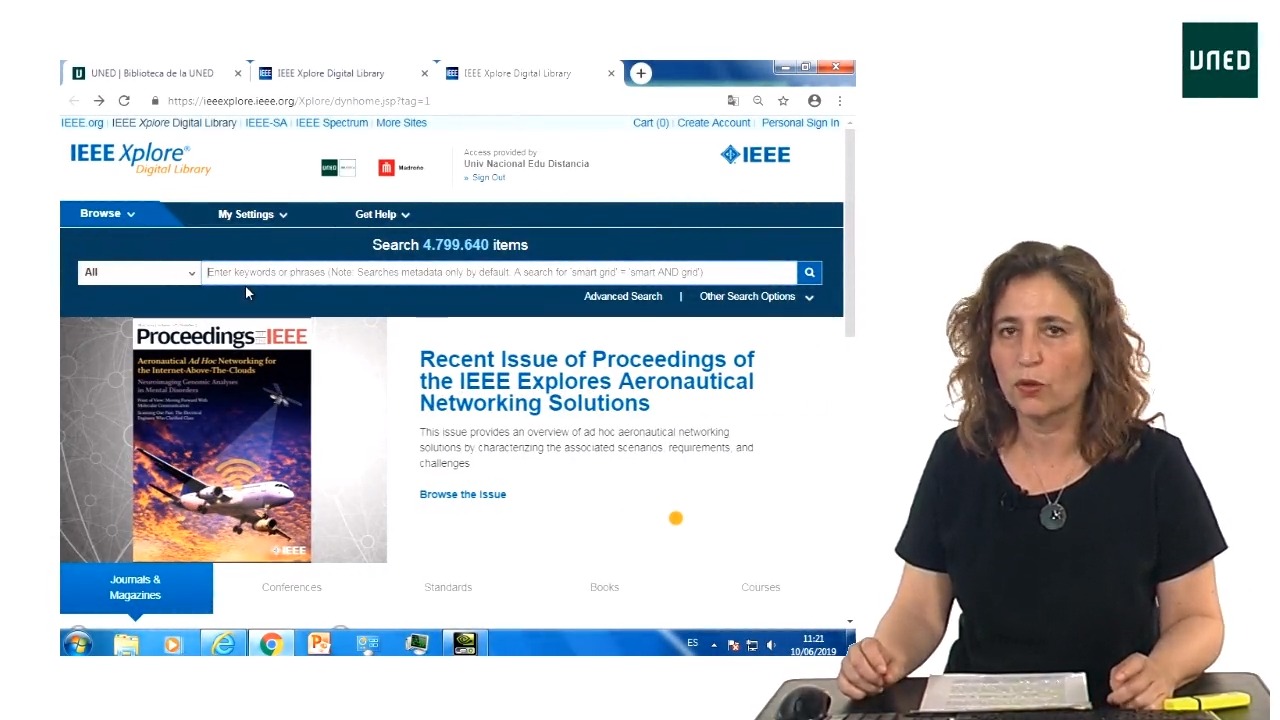Click the Madroño consortium logo
Screen dimensions: 1280x720
pos(401,167)
